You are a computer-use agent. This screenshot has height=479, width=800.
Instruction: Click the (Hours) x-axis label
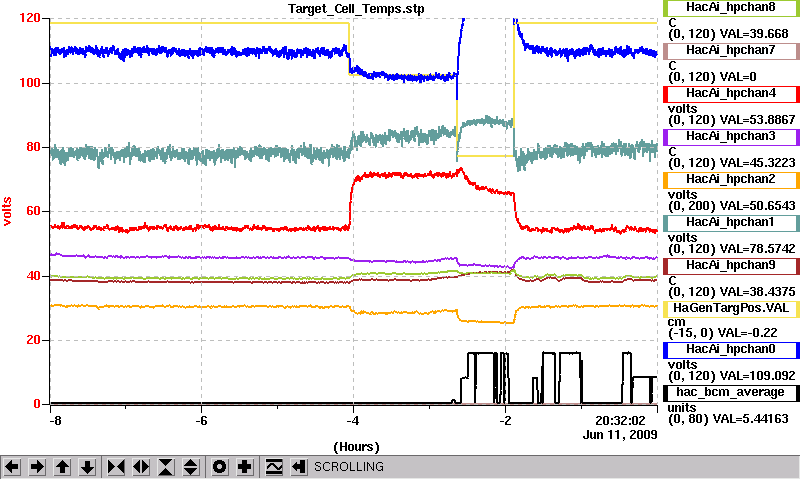click(x=356, y=447)
